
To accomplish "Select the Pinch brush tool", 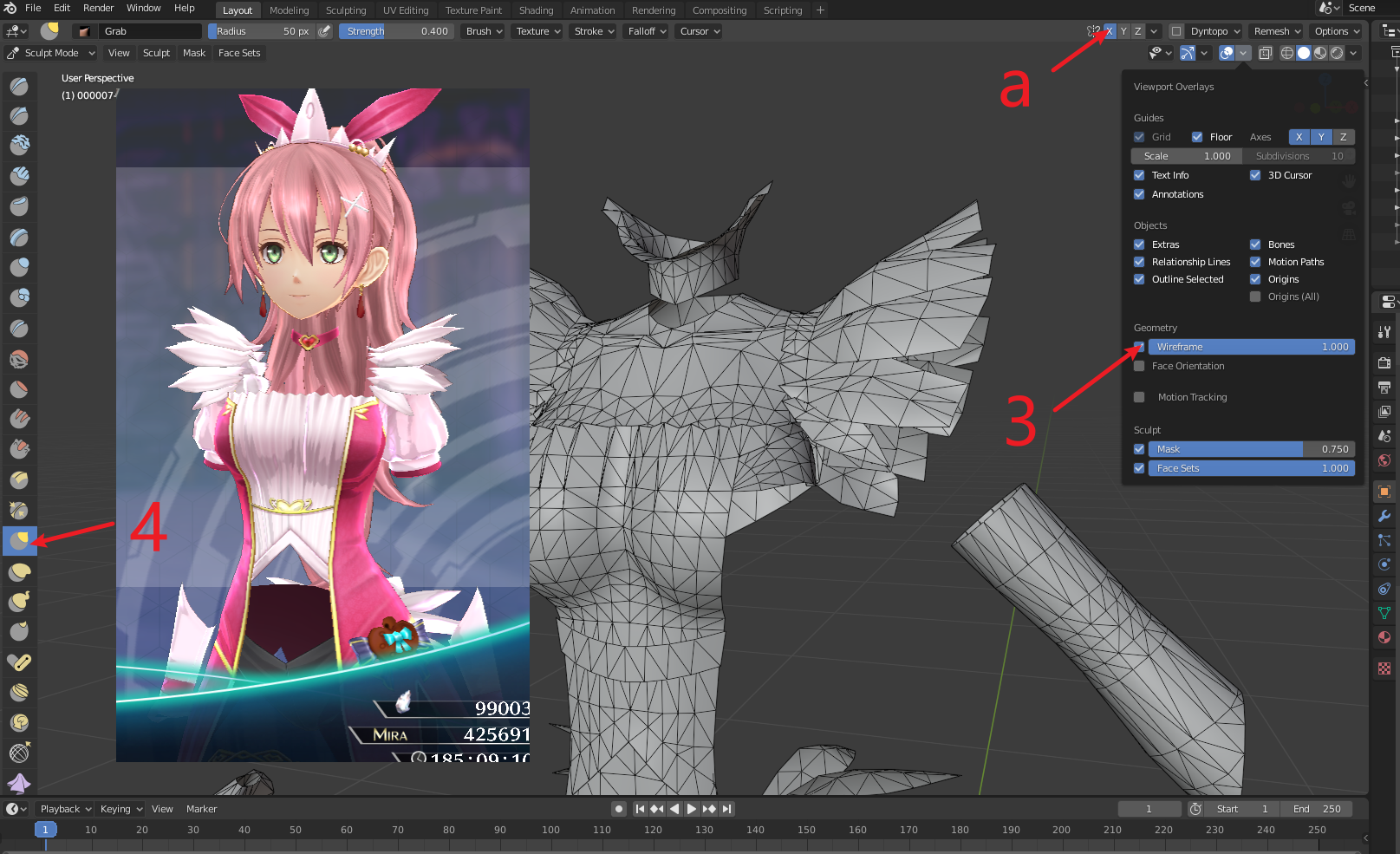I will point(19,511).
